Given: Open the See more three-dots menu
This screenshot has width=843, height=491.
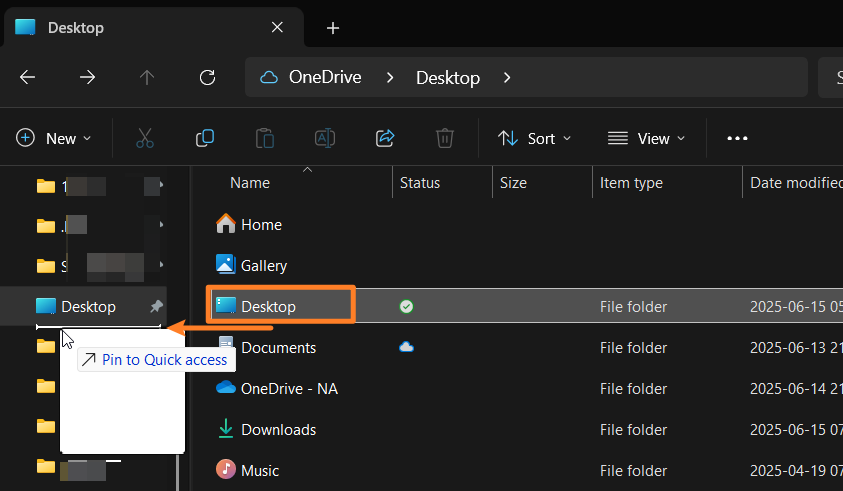Looking at the screenshot, I should coord(737,138).
